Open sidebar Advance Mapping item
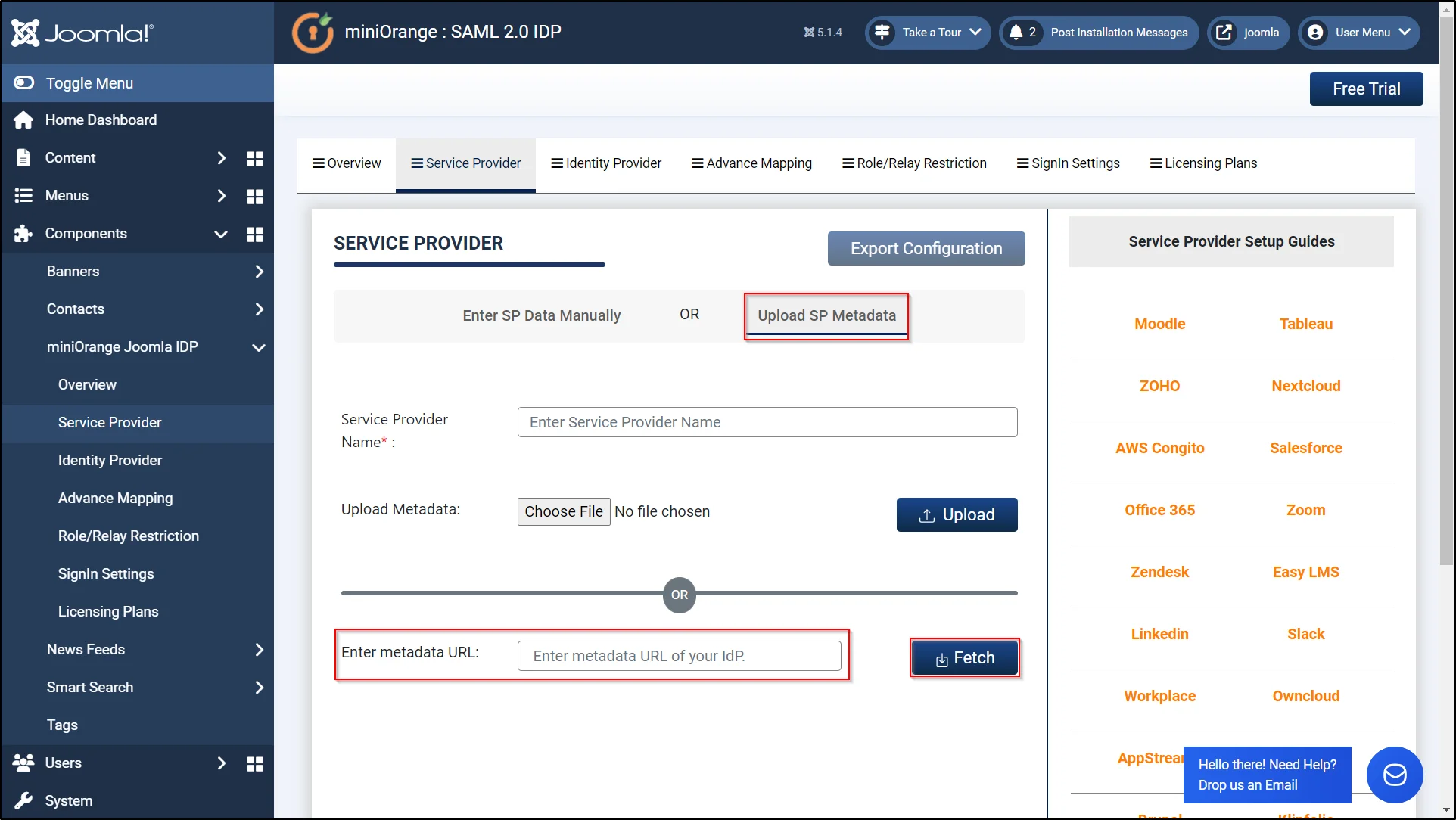Screen dimensions: 1456x820 (115, 498)
